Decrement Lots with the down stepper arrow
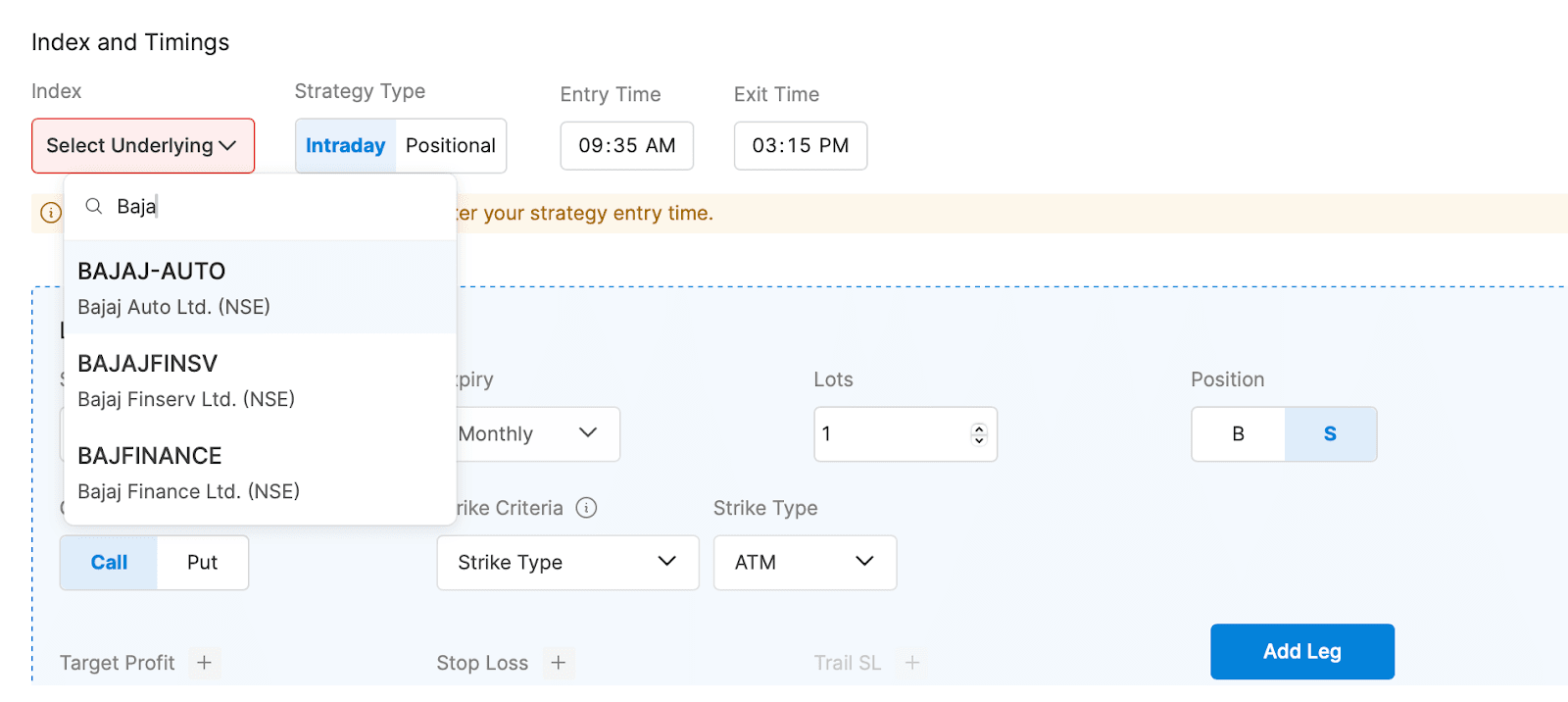Viewport: 1568px width, 702px height. (978, 440)
